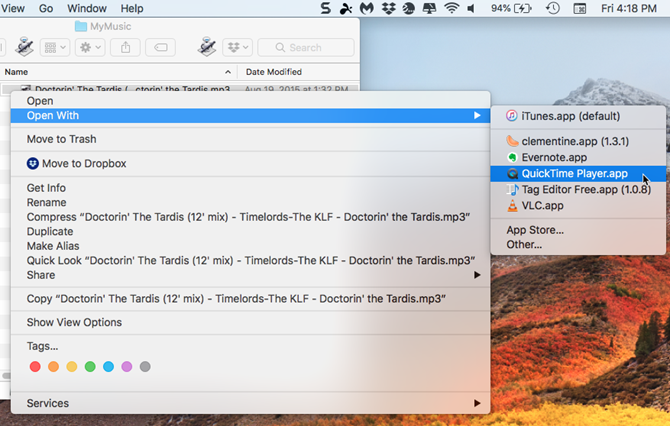670x426 pixels.
Task: Open Tags… dialog
Action: pyautogui.click(x=250, y=346)
